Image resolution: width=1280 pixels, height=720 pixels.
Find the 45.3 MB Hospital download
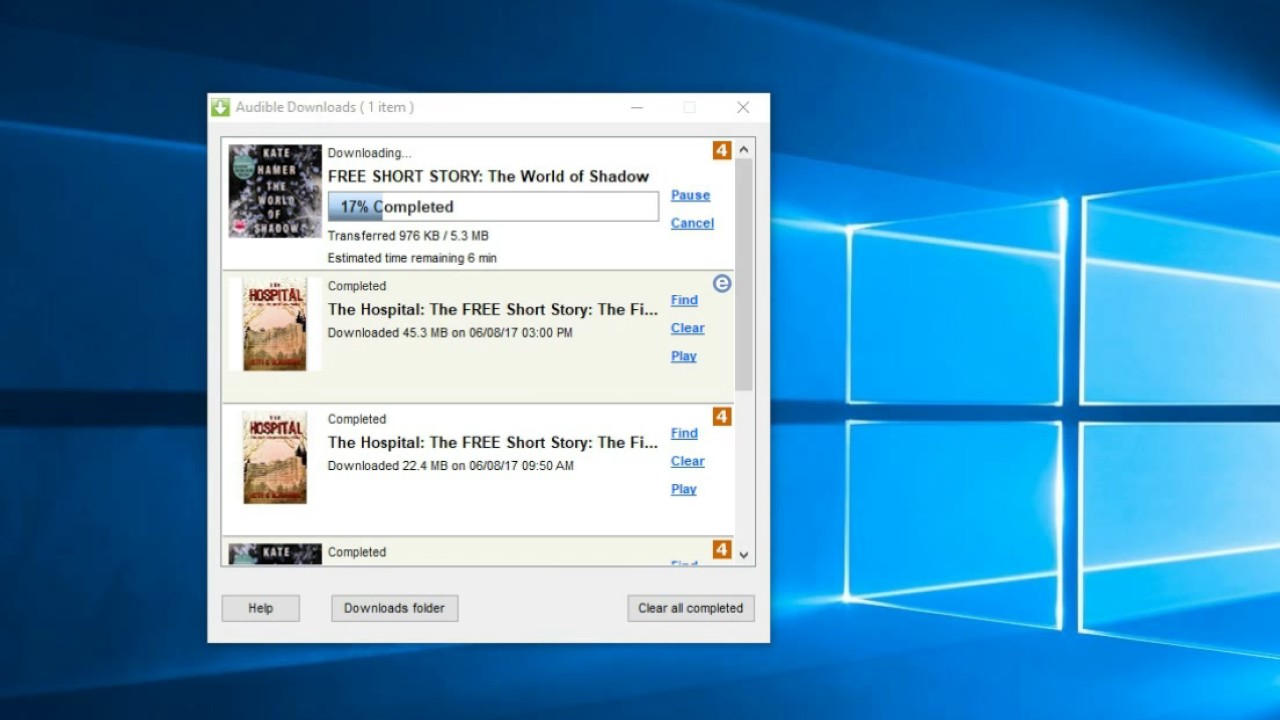click(684, 300)
